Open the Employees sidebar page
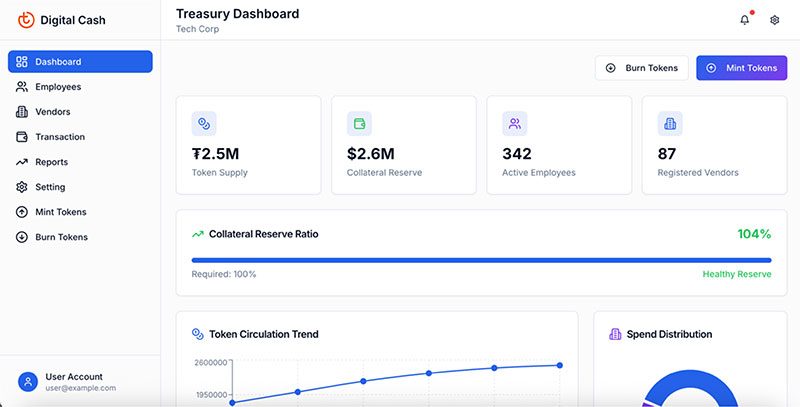This screenshot has height=407, width=800. pos(58,87)
